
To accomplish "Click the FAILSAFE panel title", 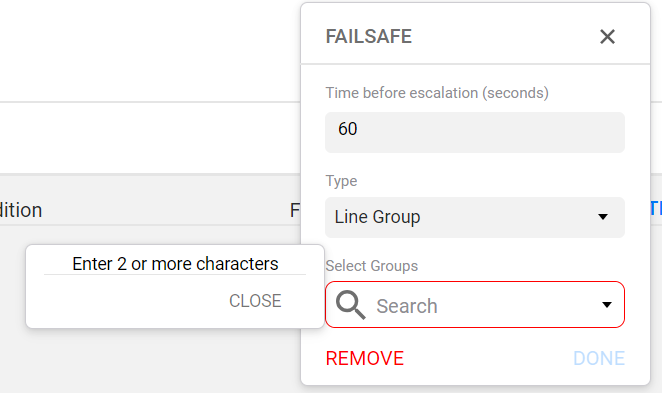I will point(369,36).
